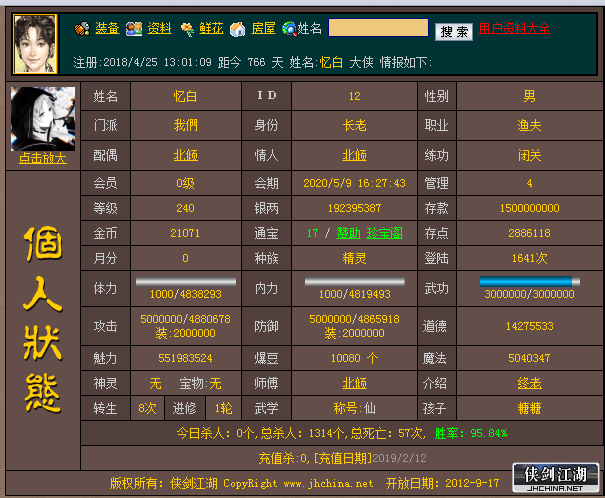The height and width of the screenshot is (498, 605).
Task: Click the equipment icon beside 装备
Action: click(82, 29)
